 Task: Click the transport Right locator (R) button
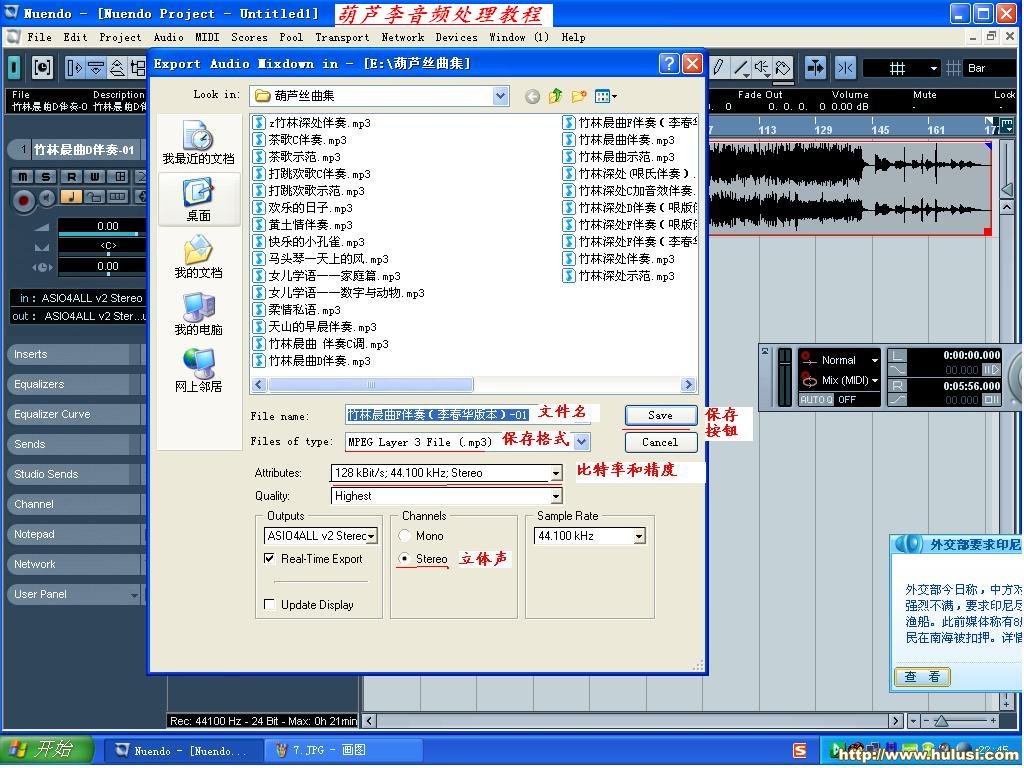coord(899,386)
